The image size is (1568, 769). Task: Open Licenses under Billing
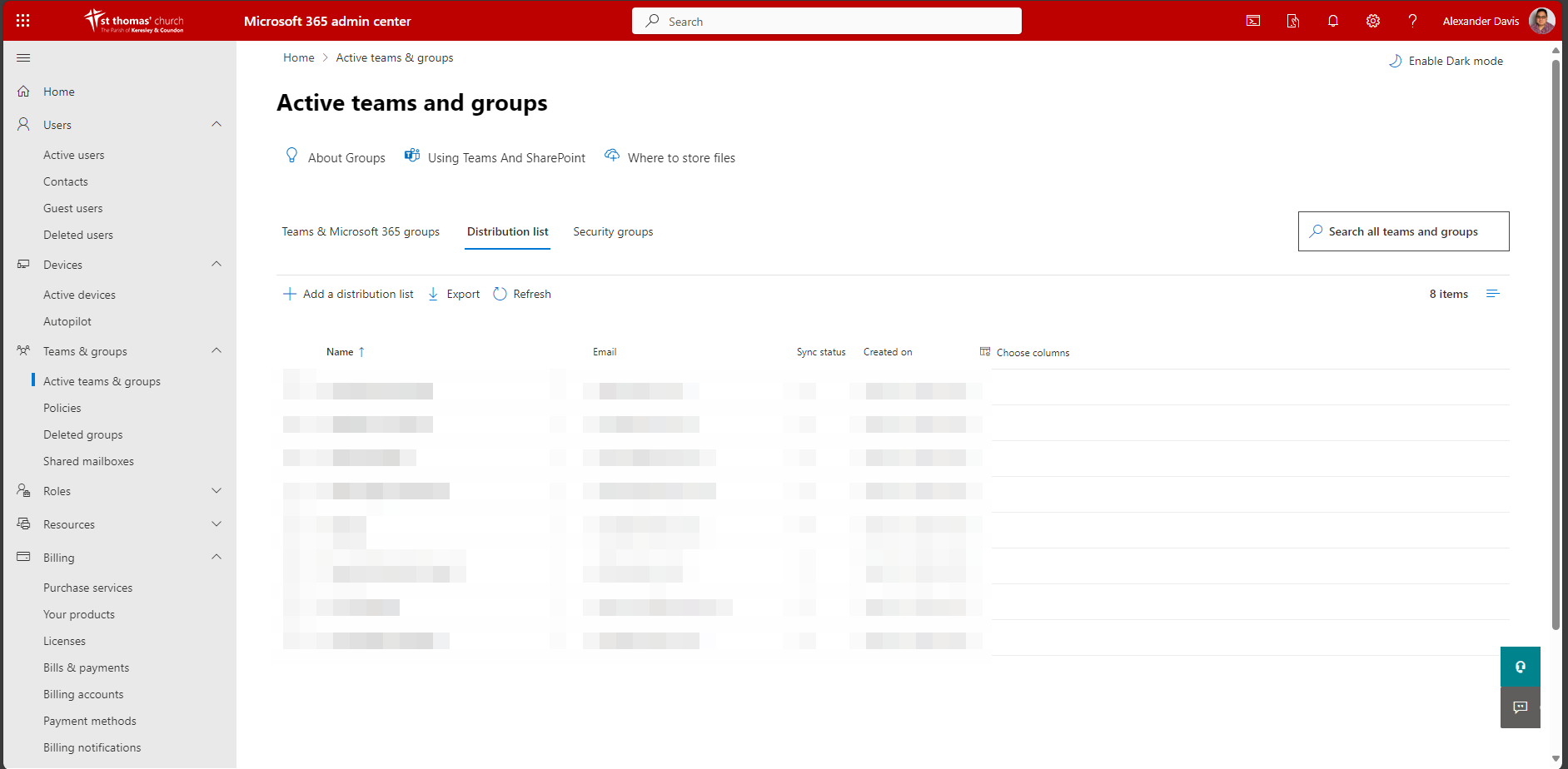pyautogui.click(x=64, y=641)
